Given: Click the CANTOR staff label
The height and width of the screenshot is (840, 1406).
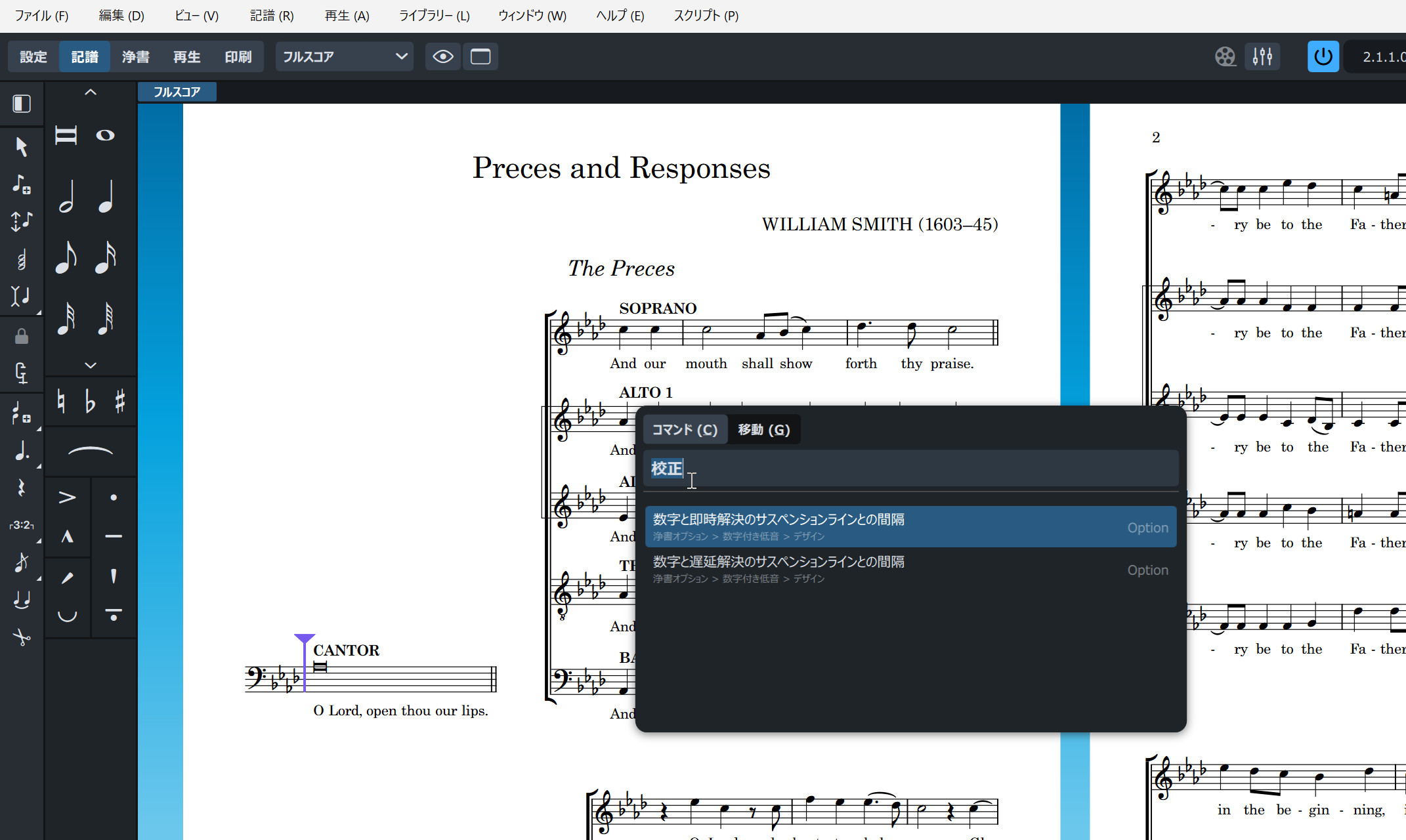Looking at the screenshot, I should tap(347, 650).
